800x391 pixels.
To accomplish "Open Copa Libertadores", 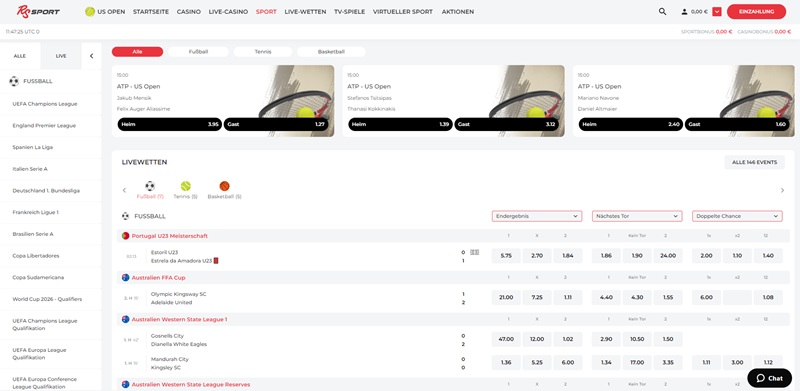I will coord(36,256).
